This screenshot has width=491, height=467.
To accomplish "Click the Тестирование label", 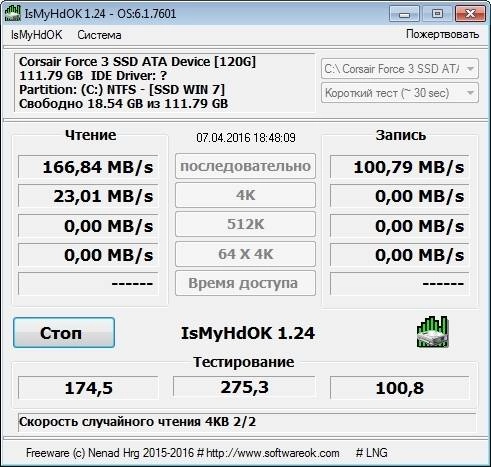I will coord(244,362).
